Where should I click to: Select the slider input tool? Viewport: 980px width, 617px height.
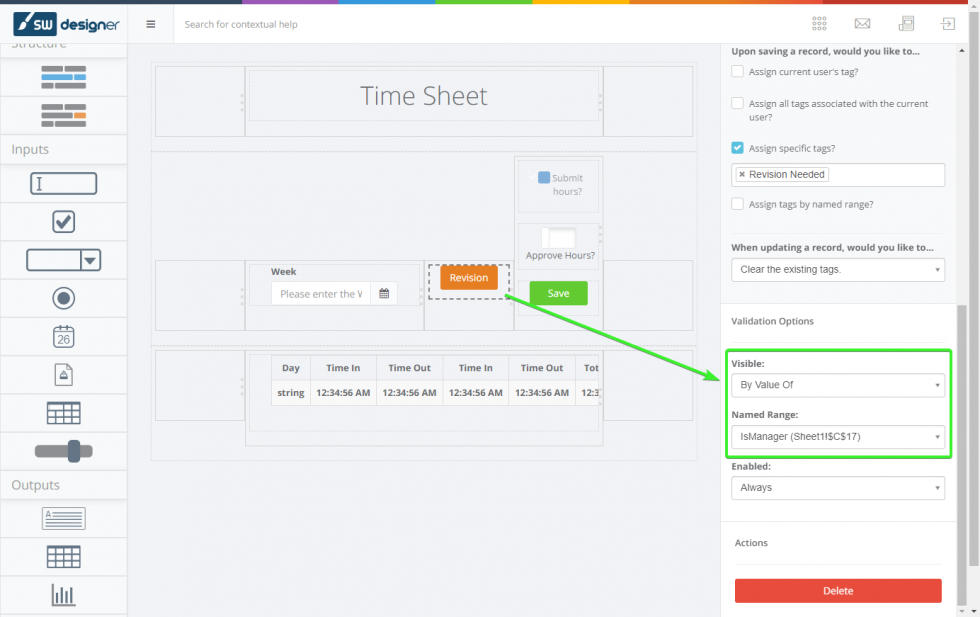[x=64, y=451]
